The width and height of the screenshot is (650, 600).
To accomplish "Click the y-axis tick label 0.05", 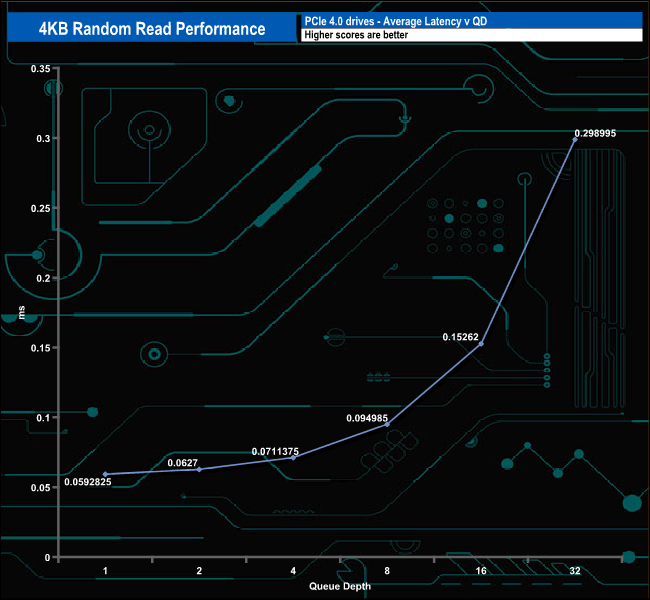I will [41, 488].
